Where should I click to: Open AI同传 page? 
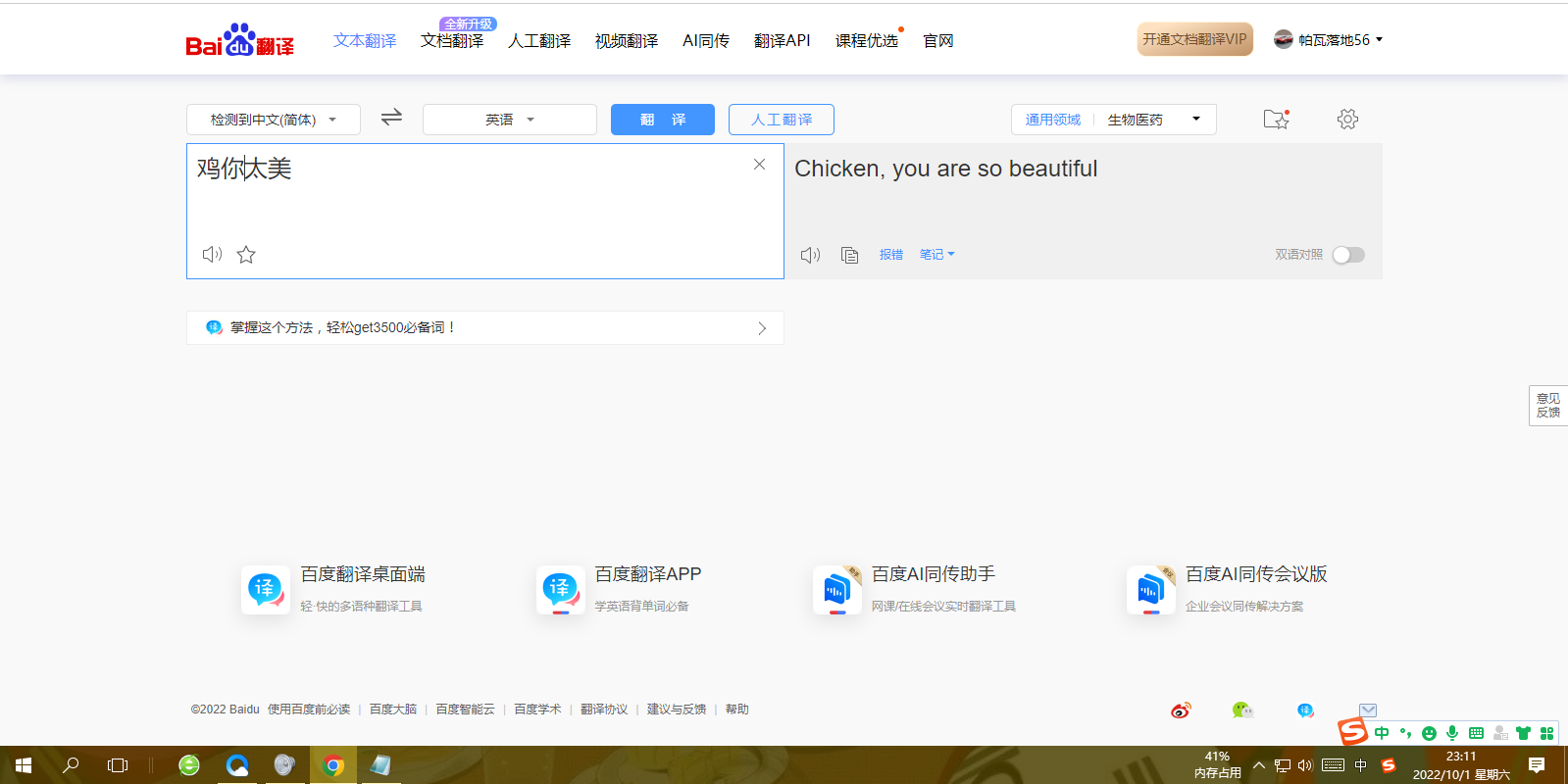click(706, 41)
